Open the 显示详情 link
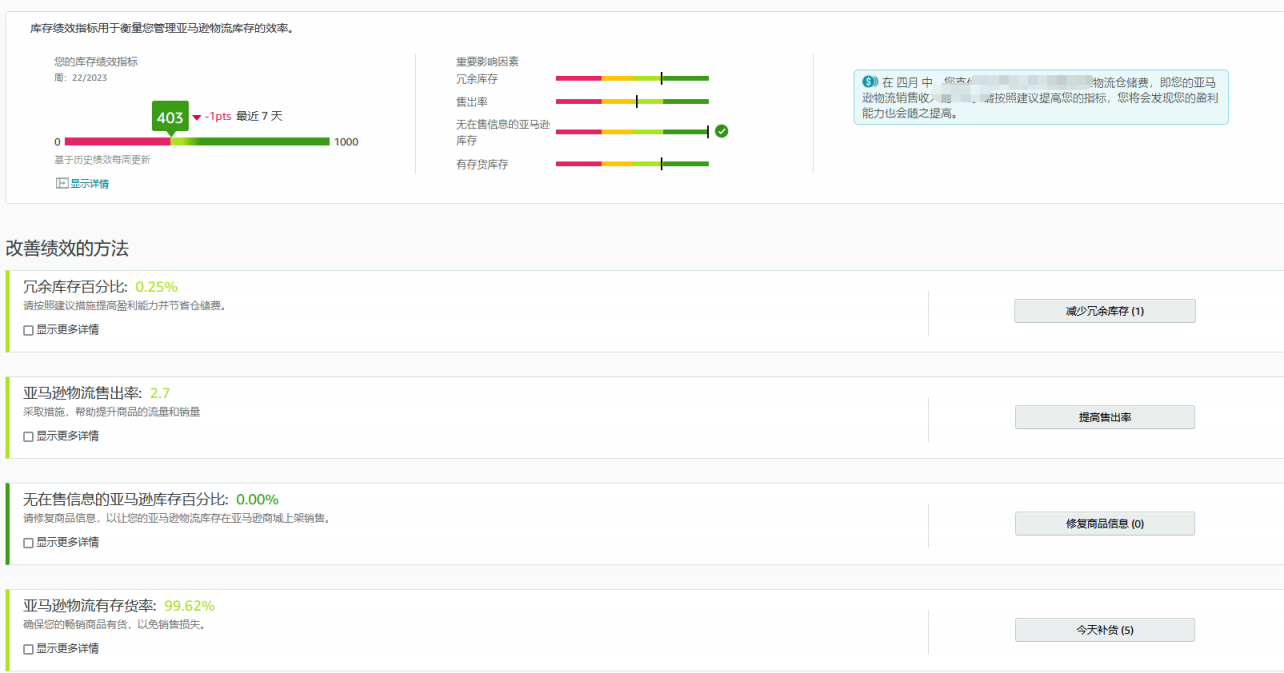Viewport: 1284px width, 673px height. (90, 184)
